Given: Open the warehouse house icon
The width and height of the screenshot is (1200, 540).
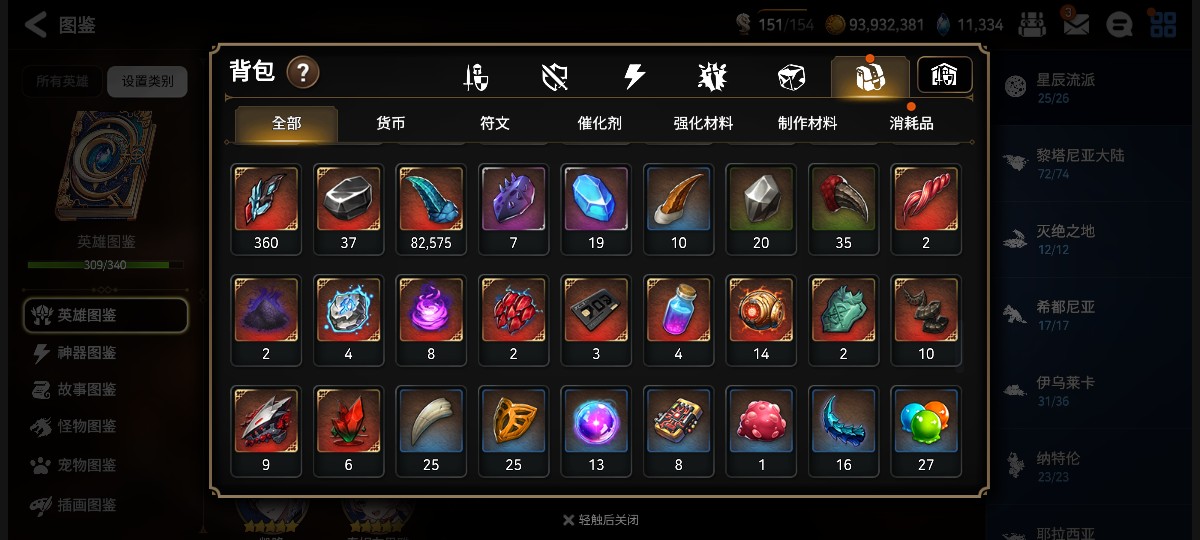Looking at the screenshot, I should pos(945,75).
